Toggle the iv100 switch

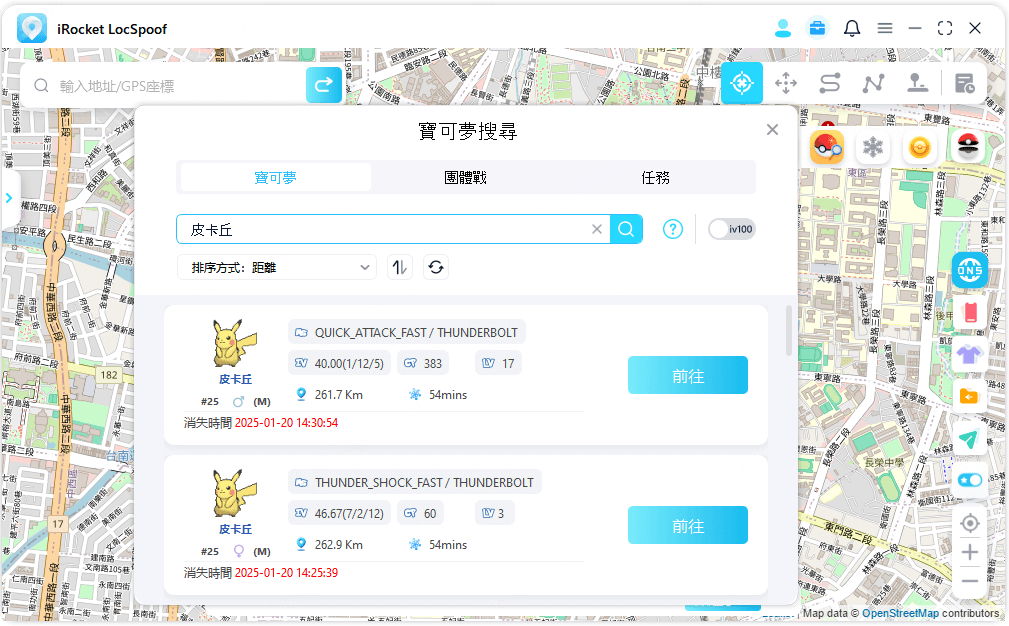731,229
